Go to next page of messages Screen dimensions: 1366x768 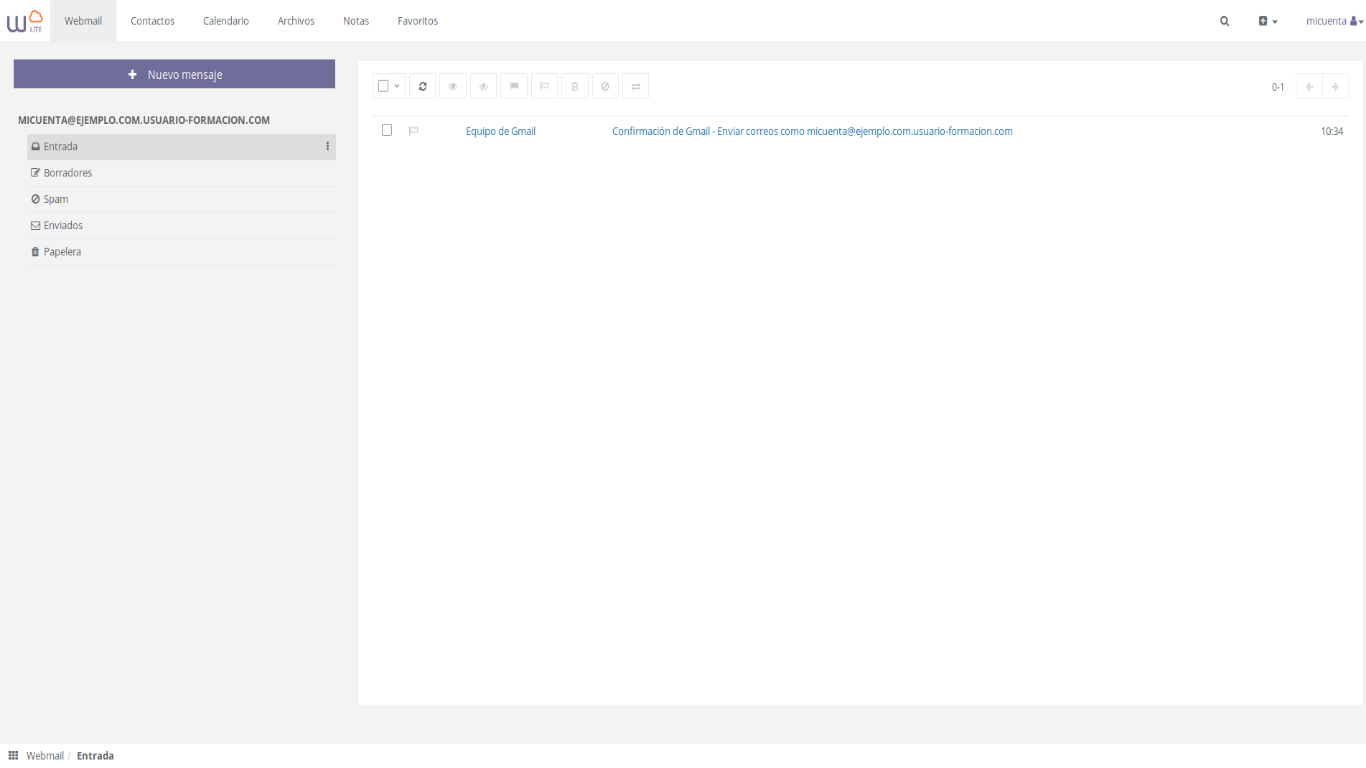click(1335, 87)
